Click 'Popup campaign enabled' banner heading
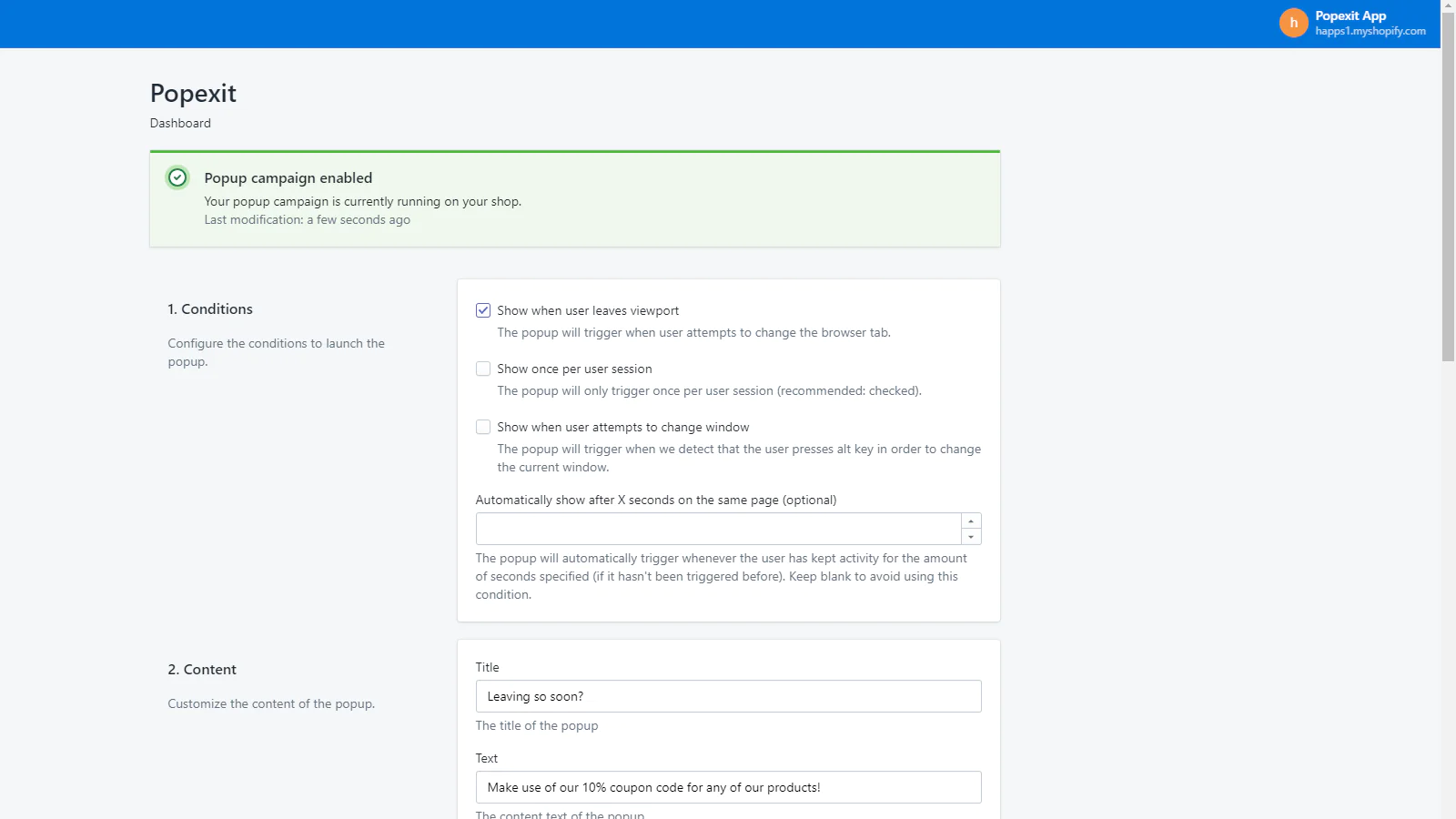Image resolution: width=1456 pixels, height=819 pixels. point(288,177)
